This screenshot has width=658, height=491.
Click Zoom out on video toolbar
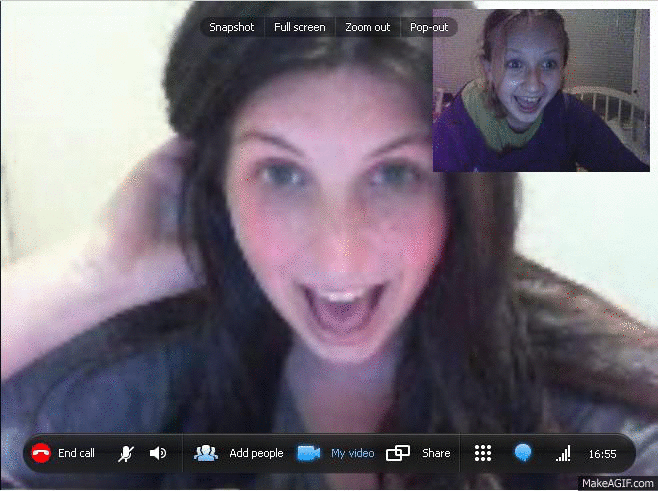pos(367,27)
